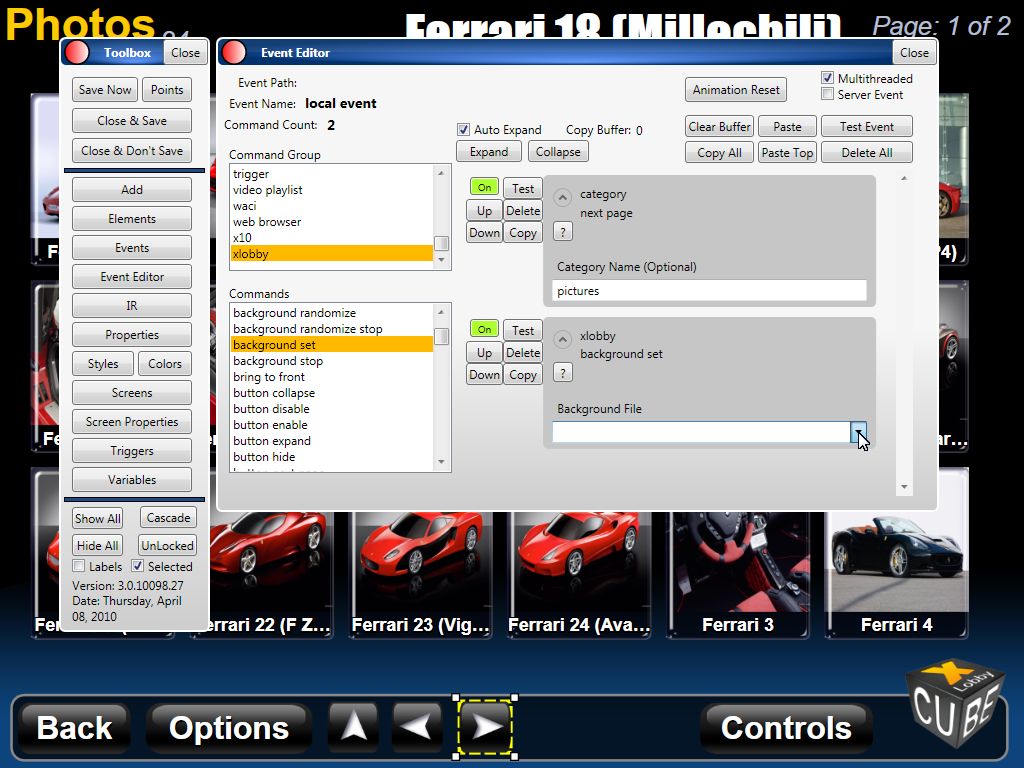Click the Test Event button
Screen dimensions: 1024x768
coord(867,126)
